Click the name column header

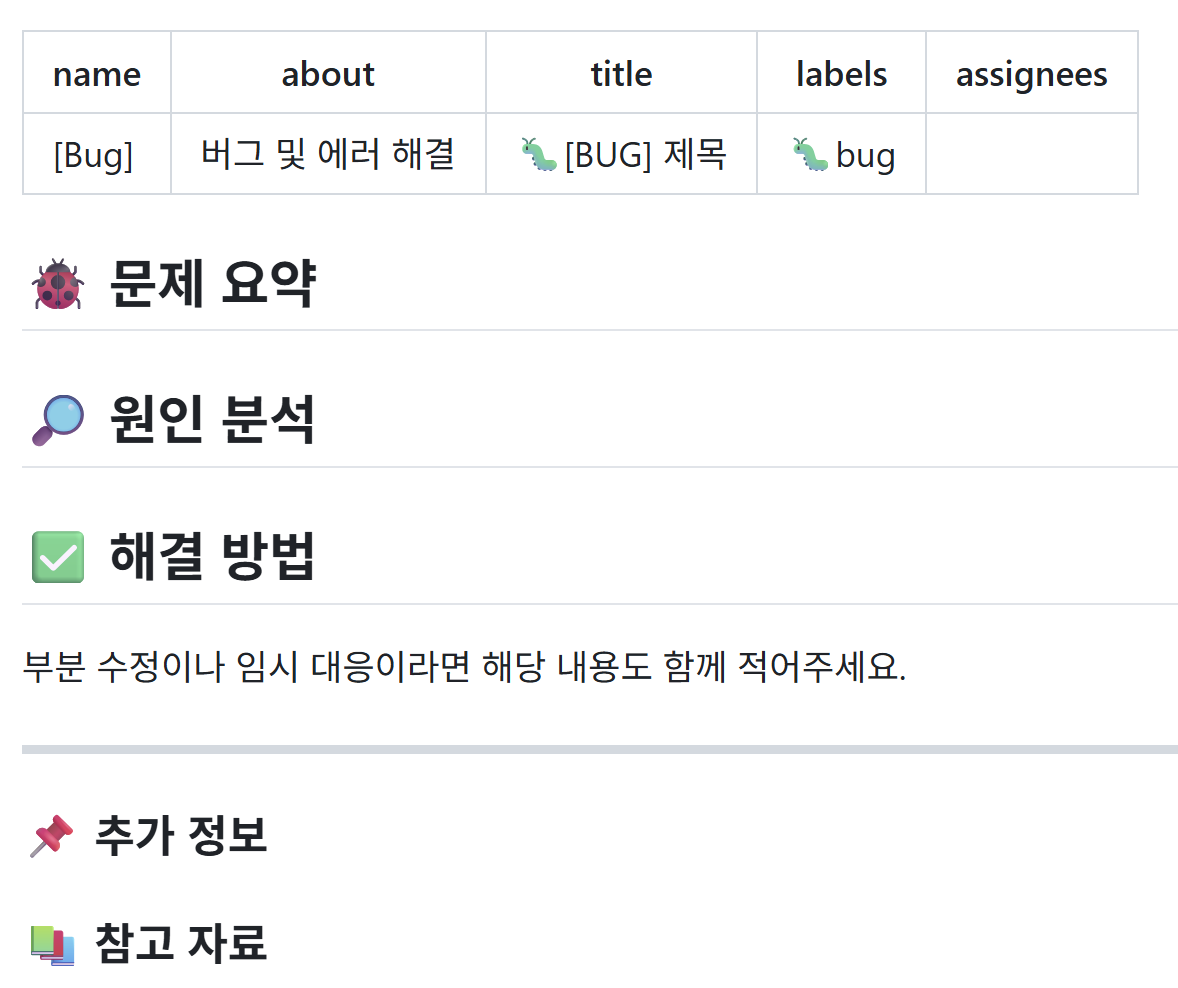point(97,73)
